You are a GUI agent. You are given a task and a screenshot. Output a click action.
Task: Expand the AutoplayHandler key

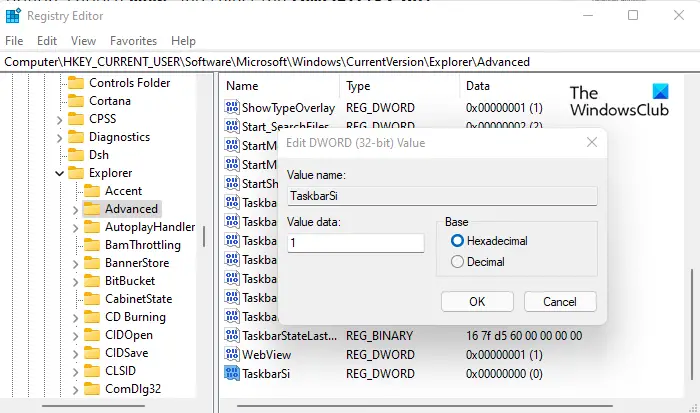[75, 228]
